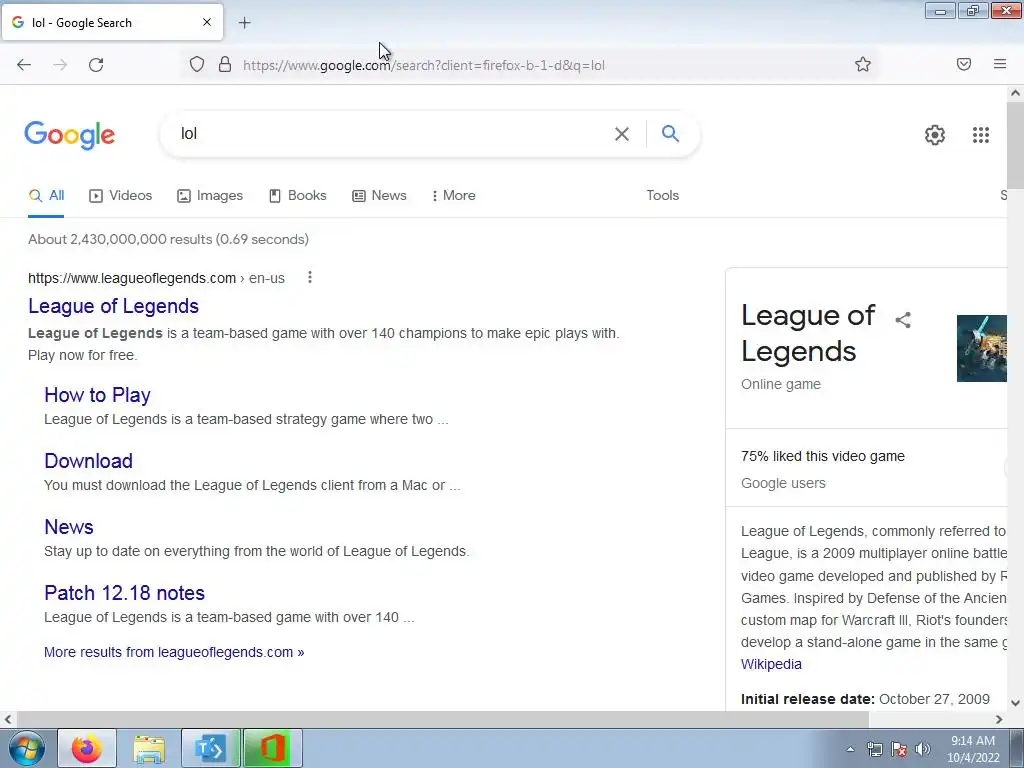Share League of Legends knowledge panel
This screenshot has height=768, width=1024.
(903, 320)
